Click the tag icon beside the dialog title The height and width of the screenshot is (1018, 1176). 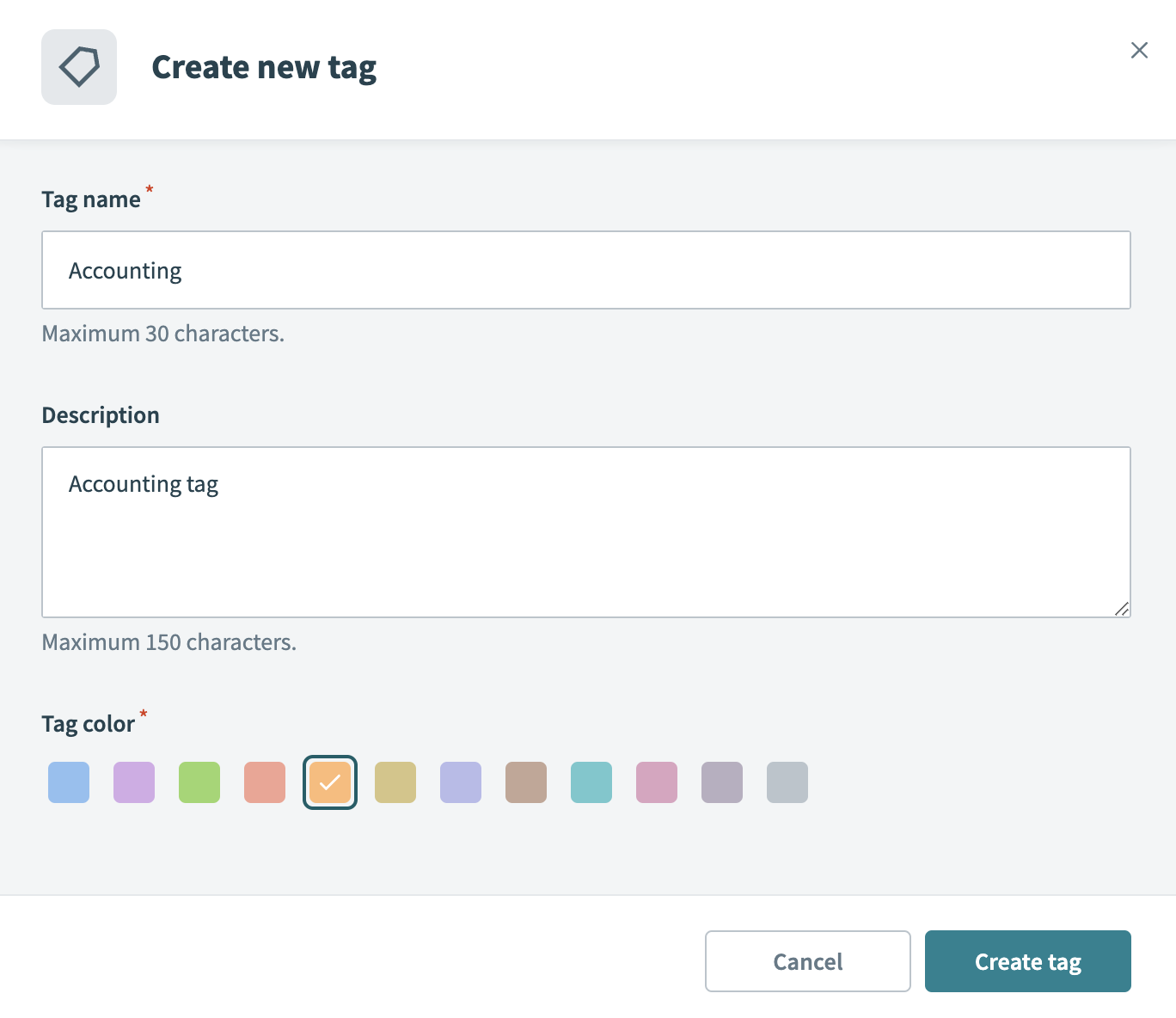pos(78,66)
